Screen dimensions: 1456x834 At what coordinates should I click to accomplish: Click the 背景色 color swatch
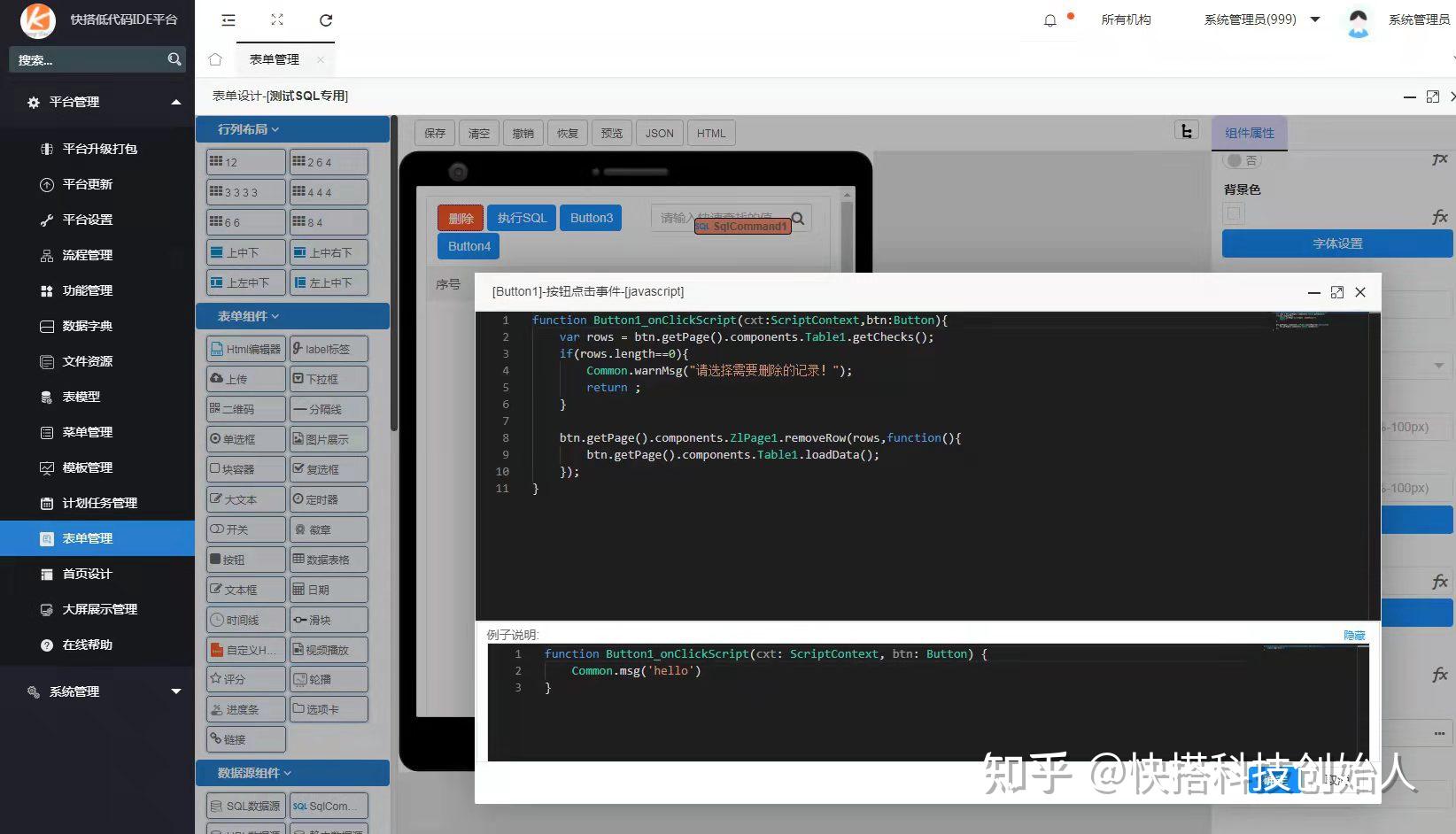click(x=1234, y=213)
